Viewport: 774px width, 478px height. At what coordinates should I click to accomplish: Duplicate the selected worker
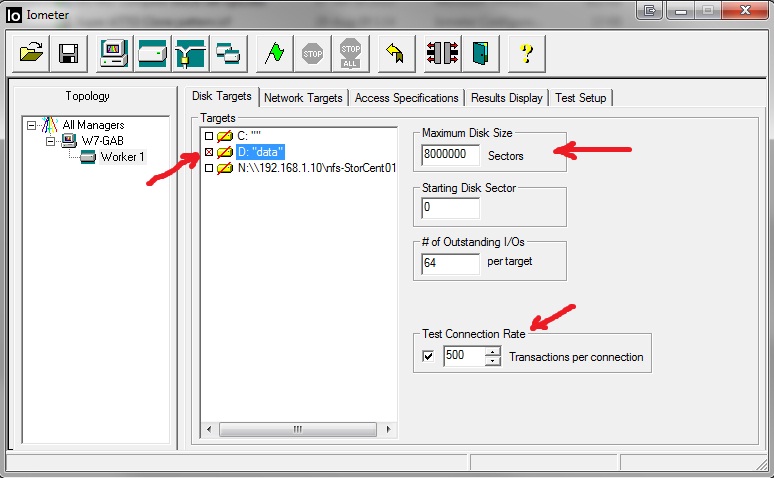pos(228,53)
